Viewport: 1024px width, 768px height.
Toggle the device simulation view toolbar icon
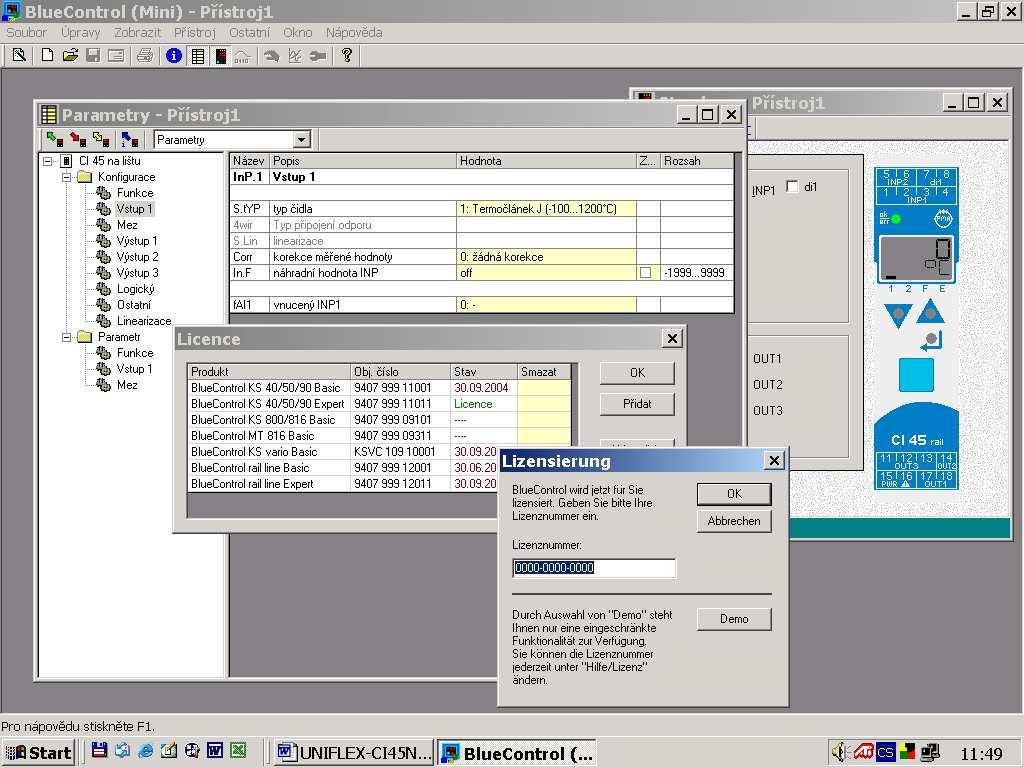click(221, 56)
